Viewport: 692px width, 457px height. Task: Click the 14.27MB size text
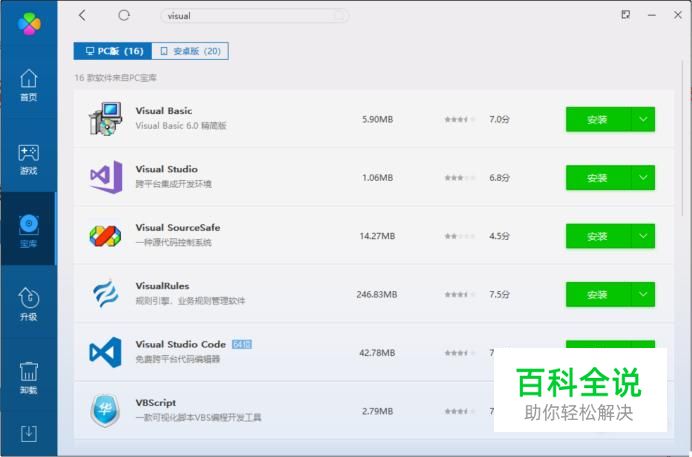(x=377, y=236)
